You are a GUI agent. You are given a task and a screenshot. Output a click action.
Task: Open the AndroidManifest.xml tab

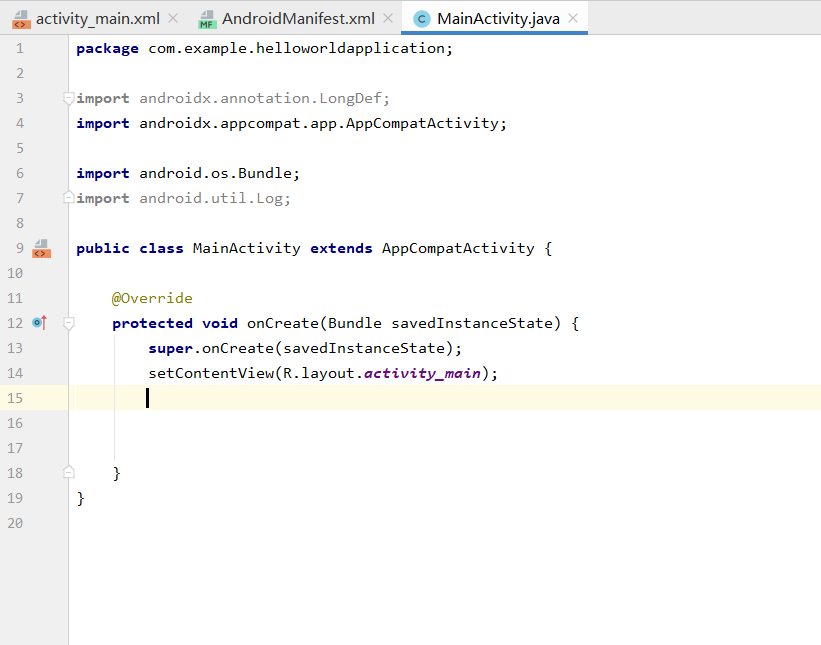[298, 19]
